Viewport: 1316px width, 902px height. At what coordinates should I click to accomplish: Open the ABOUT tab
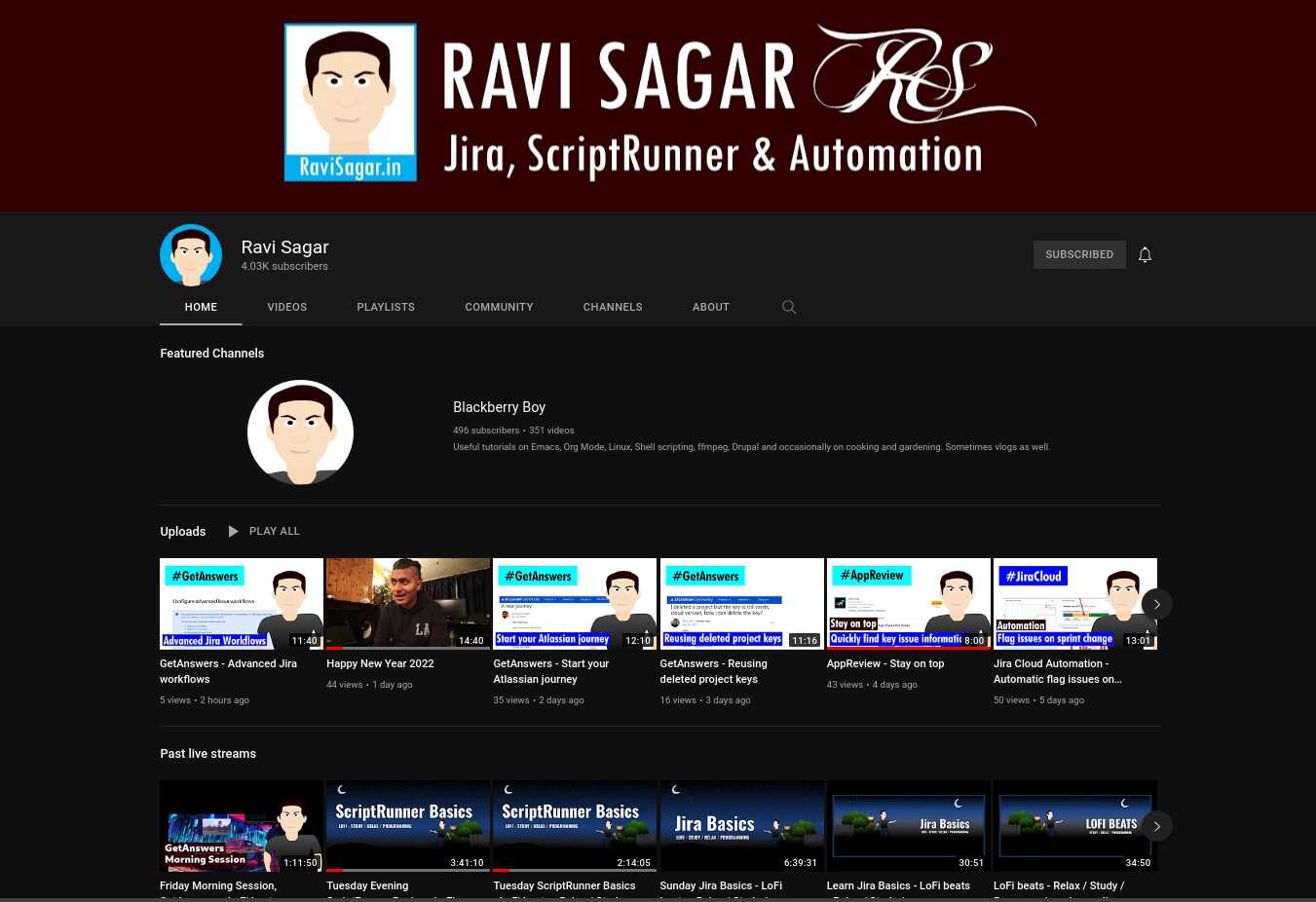tap(711, 307)
